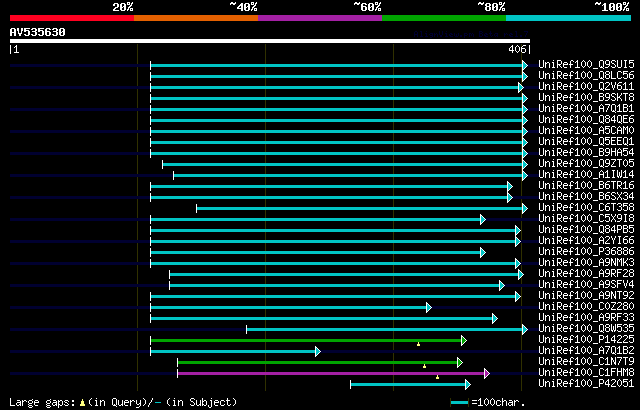
Task: Select the UniRef100_A7Q1B2 label
Action: click(x=586, y=351)
